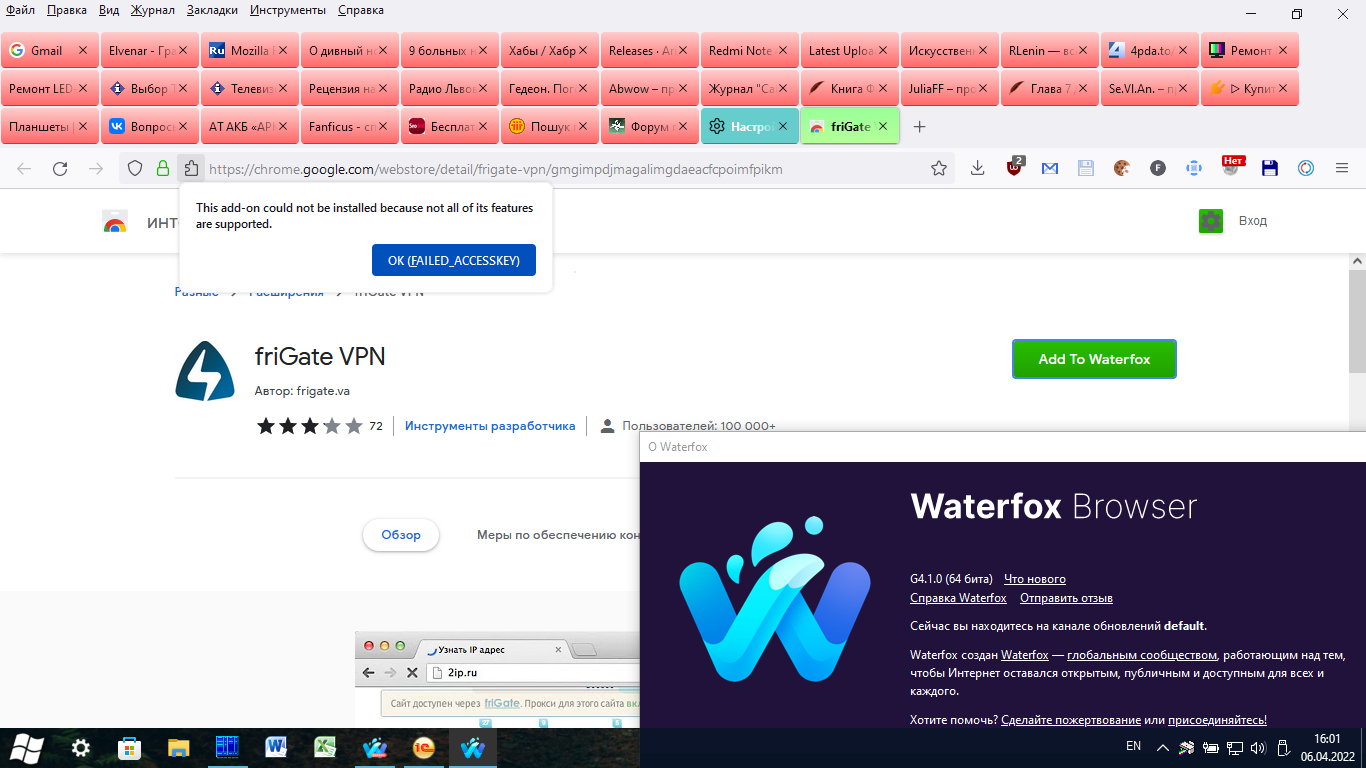Click the присоединяйтесь! link
This screenshot has height=768, width=1366.
click(1218, 720)
